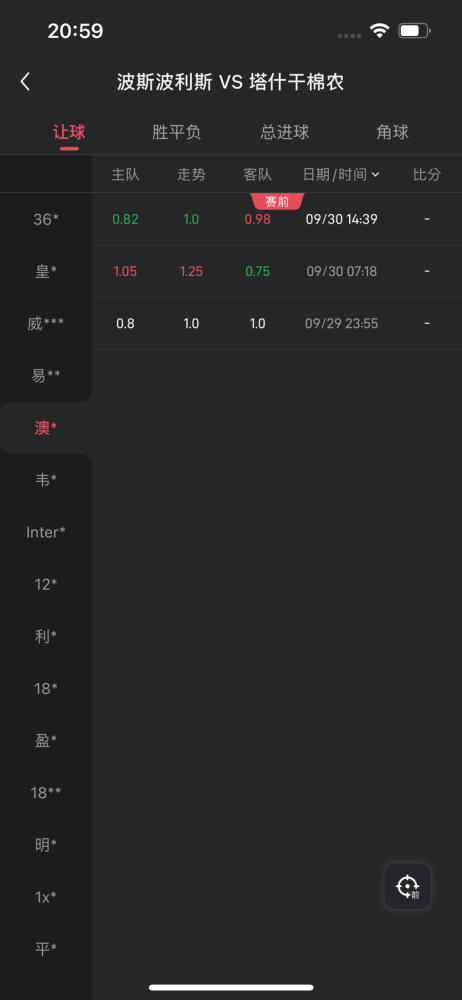The image size is (462, 1000).
Task: Choose 易** from the company list
Action: 46,376
